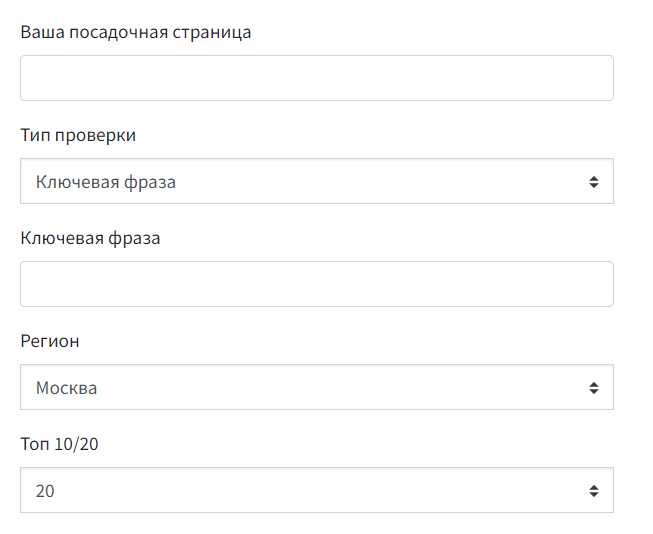This screenshot has height=534, width=653.
Task: Select the text box for the landing page URL
Action: click(x=316, y=78)
